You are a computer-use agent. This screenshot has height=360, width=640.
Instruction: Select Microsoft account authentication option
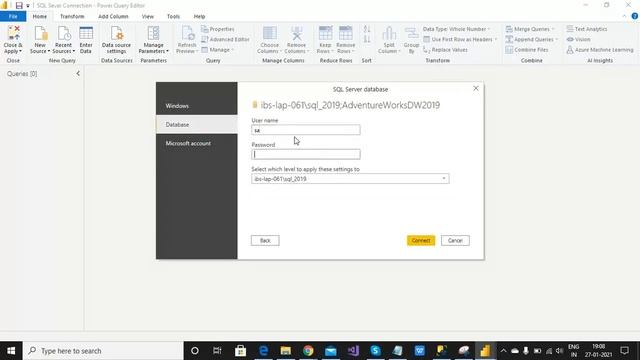pyautogui.click(x=196, y=143)
